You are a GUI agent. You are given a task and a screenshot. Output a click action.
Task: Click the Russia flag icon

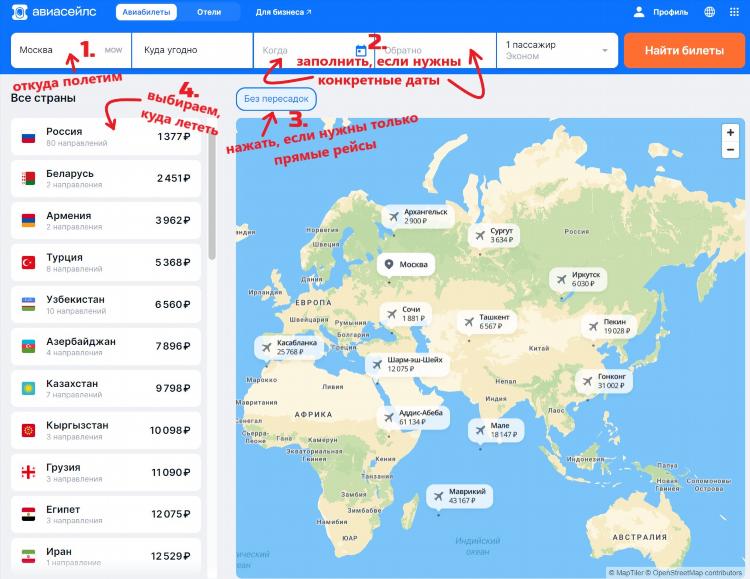[x=28, y=137]
